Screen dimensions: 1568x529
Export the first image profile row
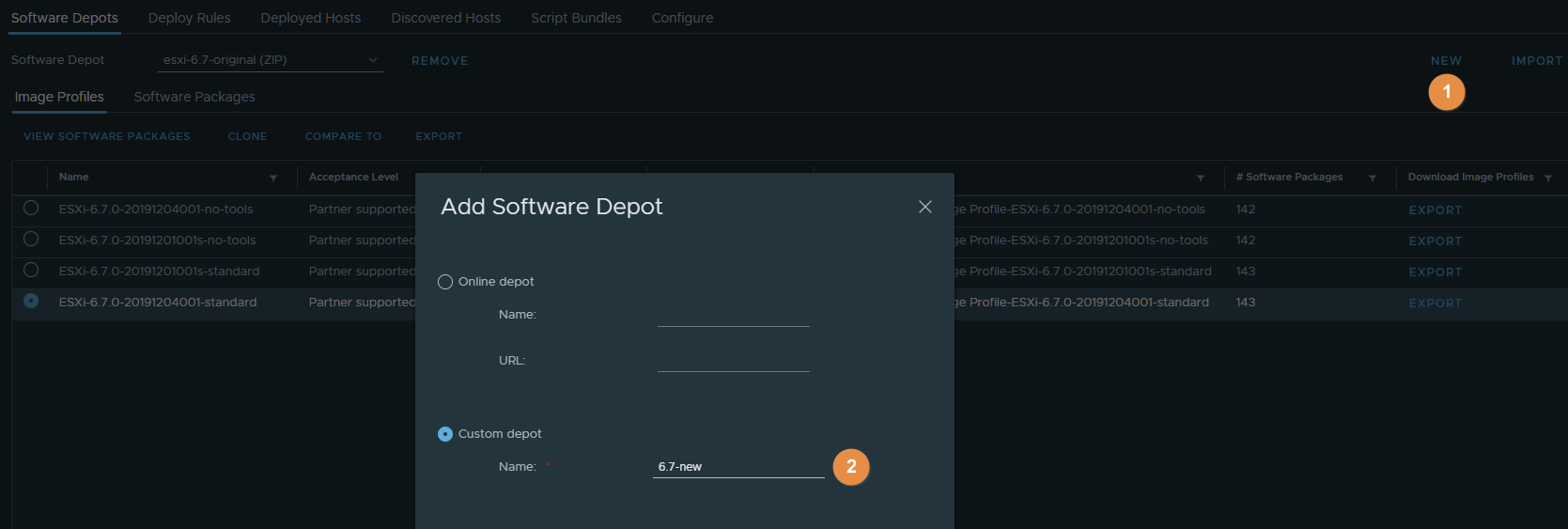[x=1435, y=210]
